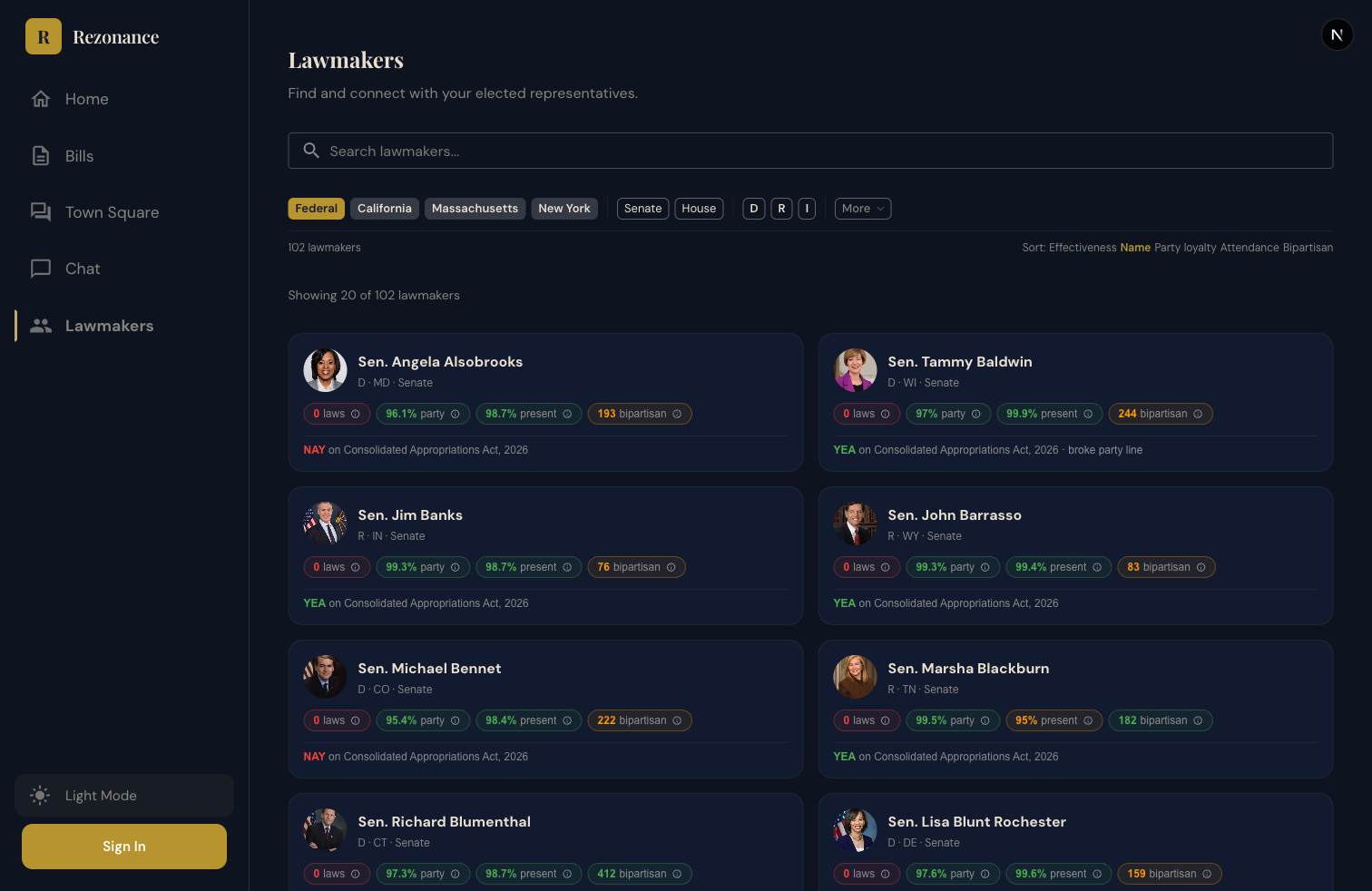Click the Chat bubble icon
This screenshot has height=891, width=1372.
41,269
